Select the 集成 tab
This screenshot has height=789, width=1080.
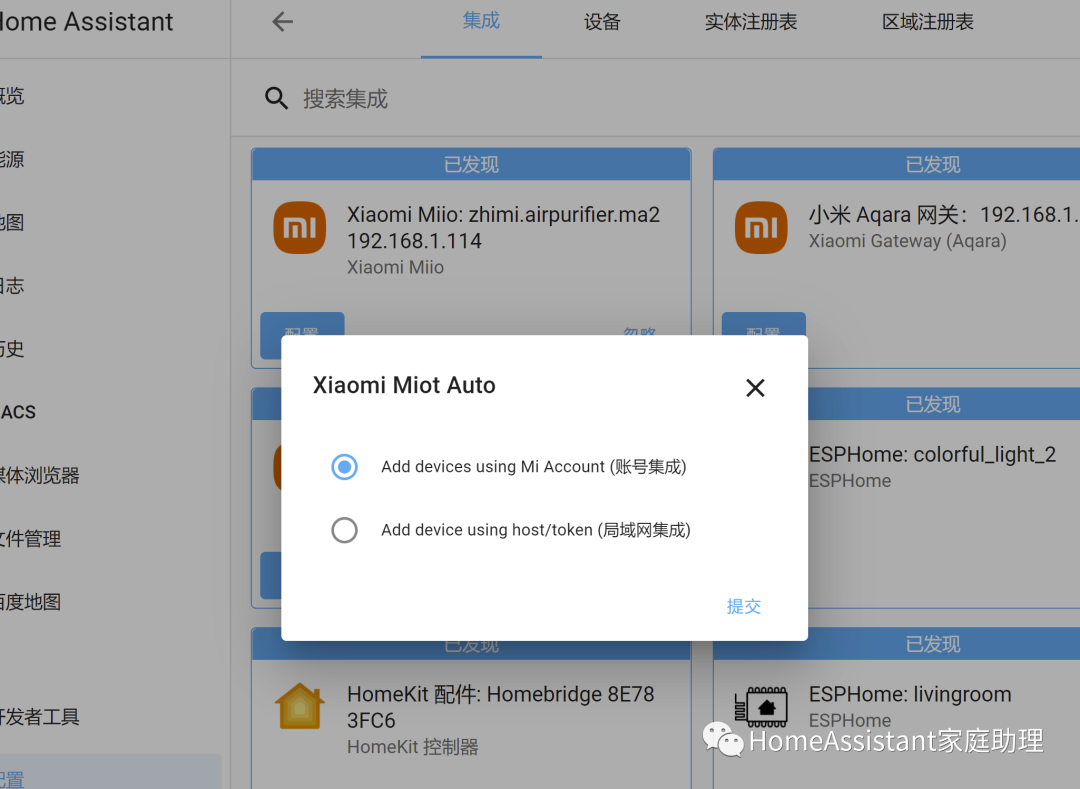(481, 21)
